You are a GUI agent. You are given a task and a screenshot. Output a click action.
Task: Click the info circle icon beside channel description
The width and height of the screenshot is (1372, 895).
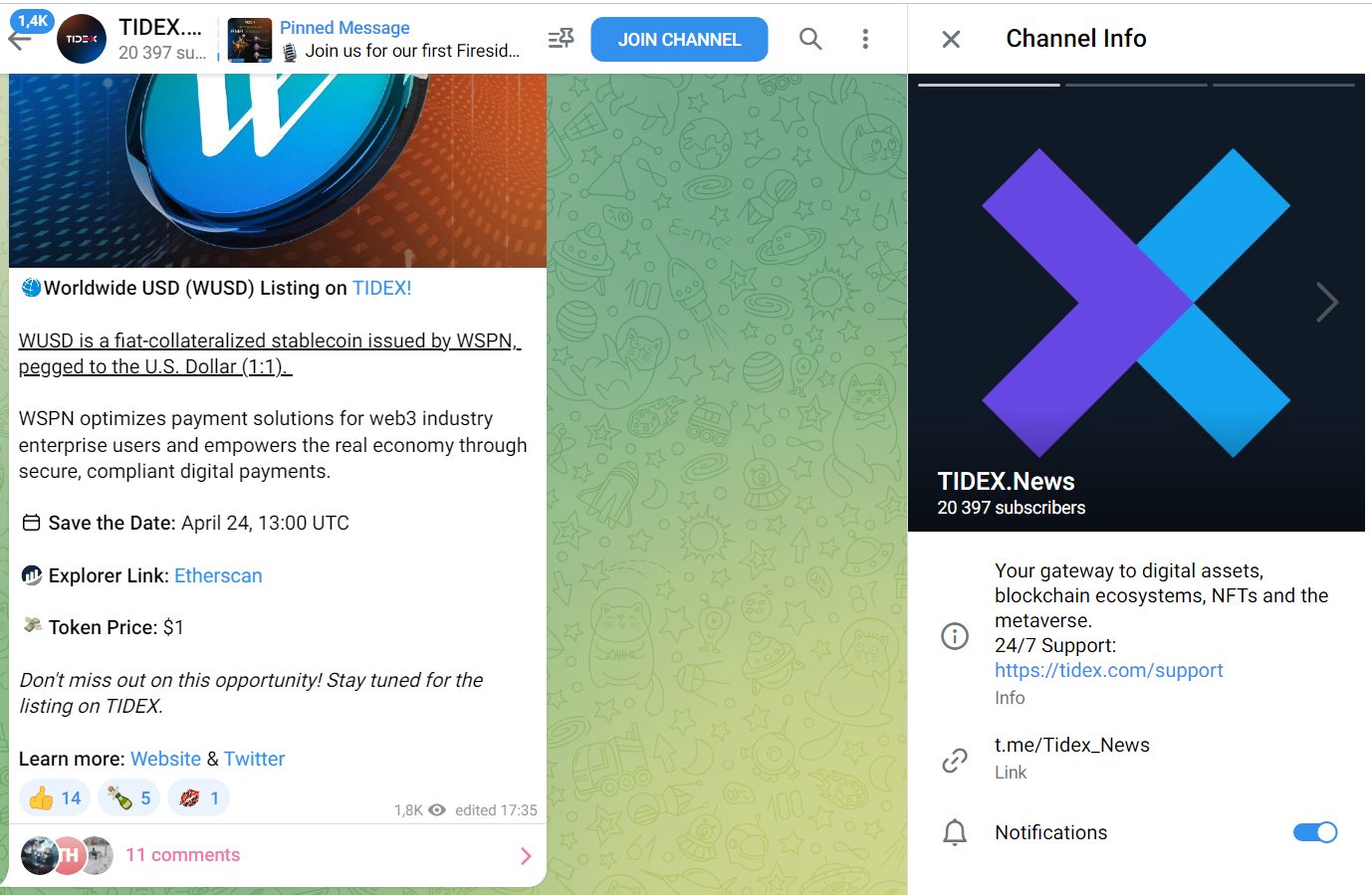click(x=955, y=635)
